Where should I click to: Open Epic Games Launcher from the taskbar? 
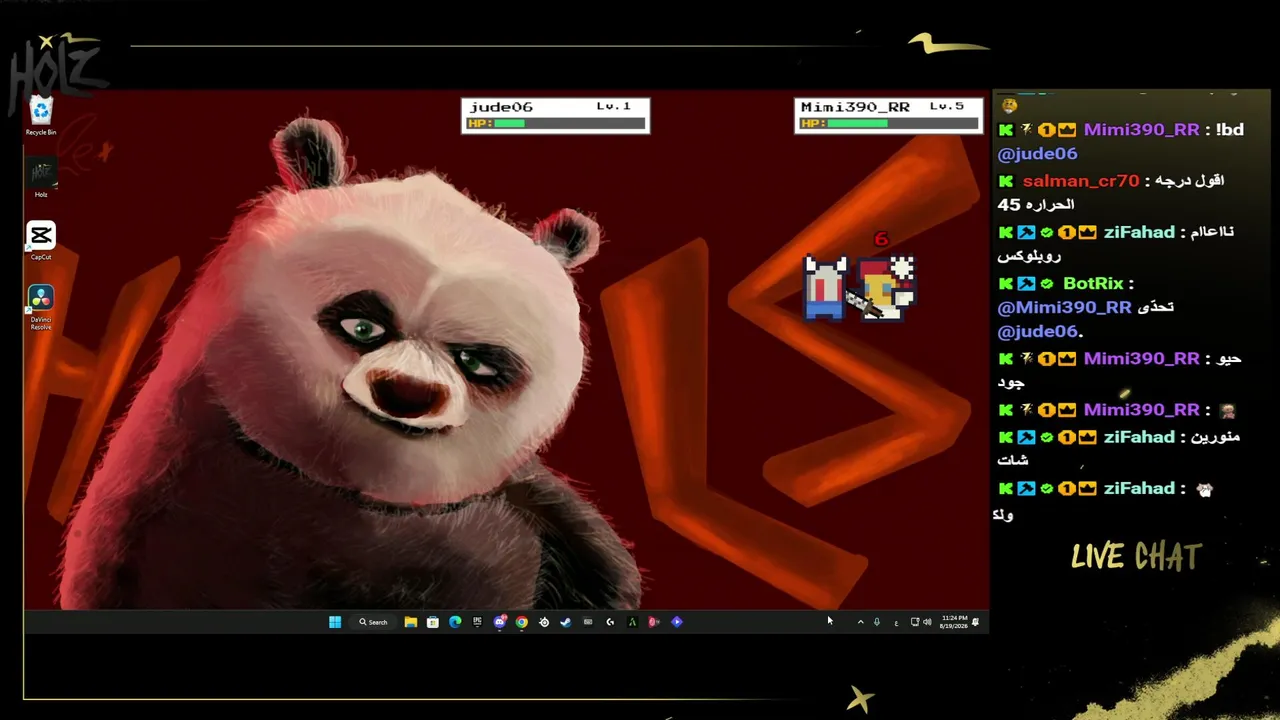point(477,622)
